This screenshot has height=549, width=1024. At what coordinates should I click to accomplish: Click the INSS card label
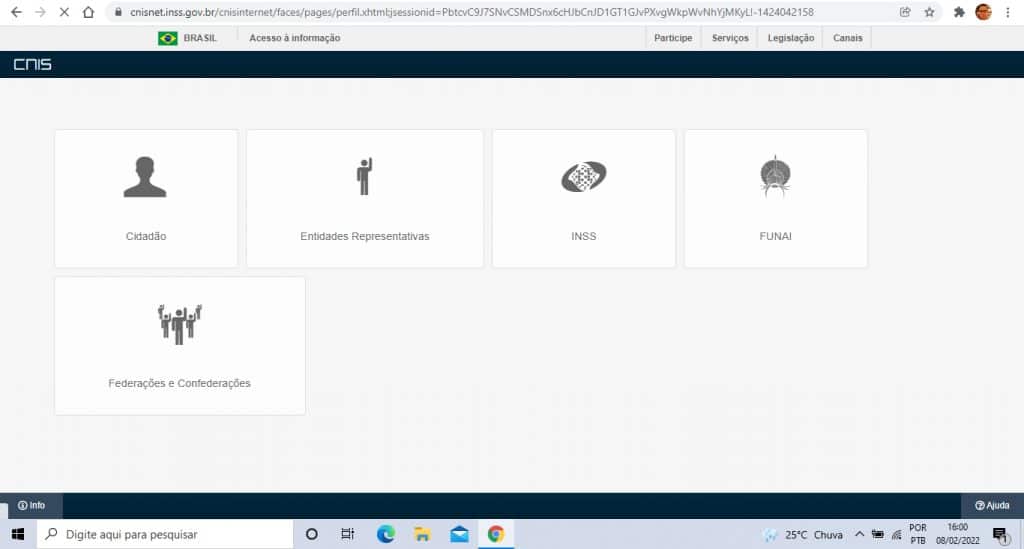click(584, 236)
